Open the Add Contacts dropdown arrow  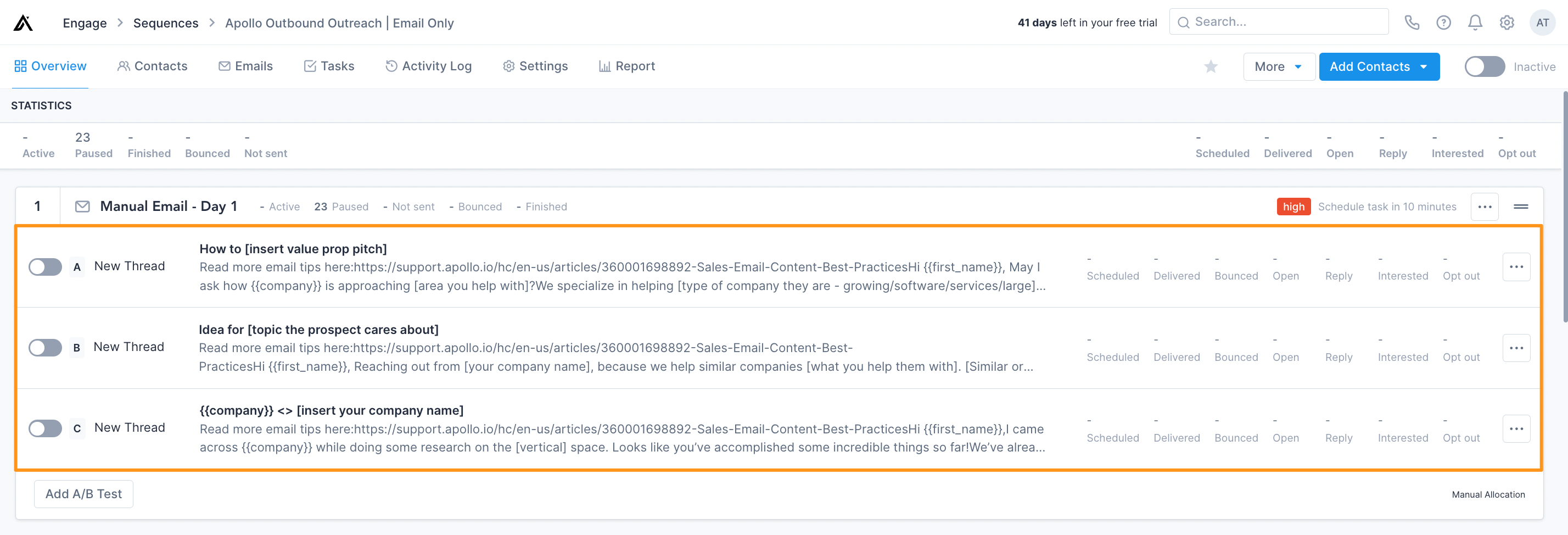click(x=1423, y=66)
